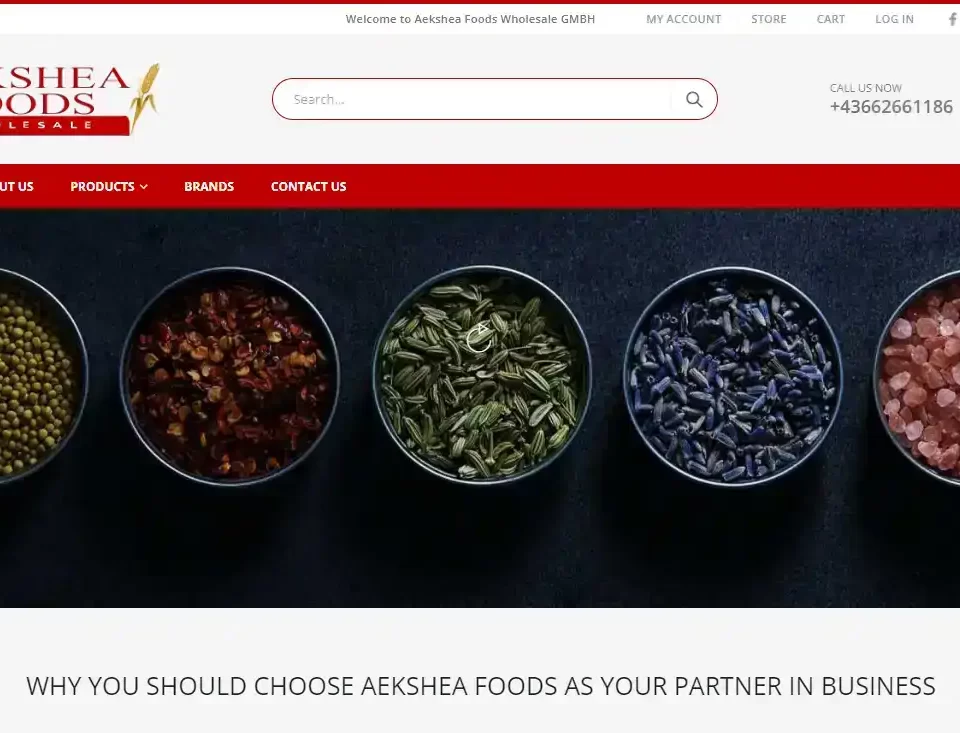Call the phone number +43662661186

[891, 107]
